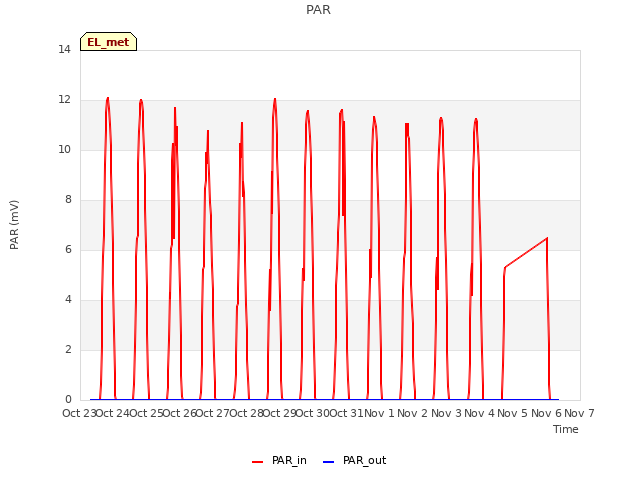Click the Nov 2 x-axis tick label
Viewport: 640px width, 480px height.
413,413
